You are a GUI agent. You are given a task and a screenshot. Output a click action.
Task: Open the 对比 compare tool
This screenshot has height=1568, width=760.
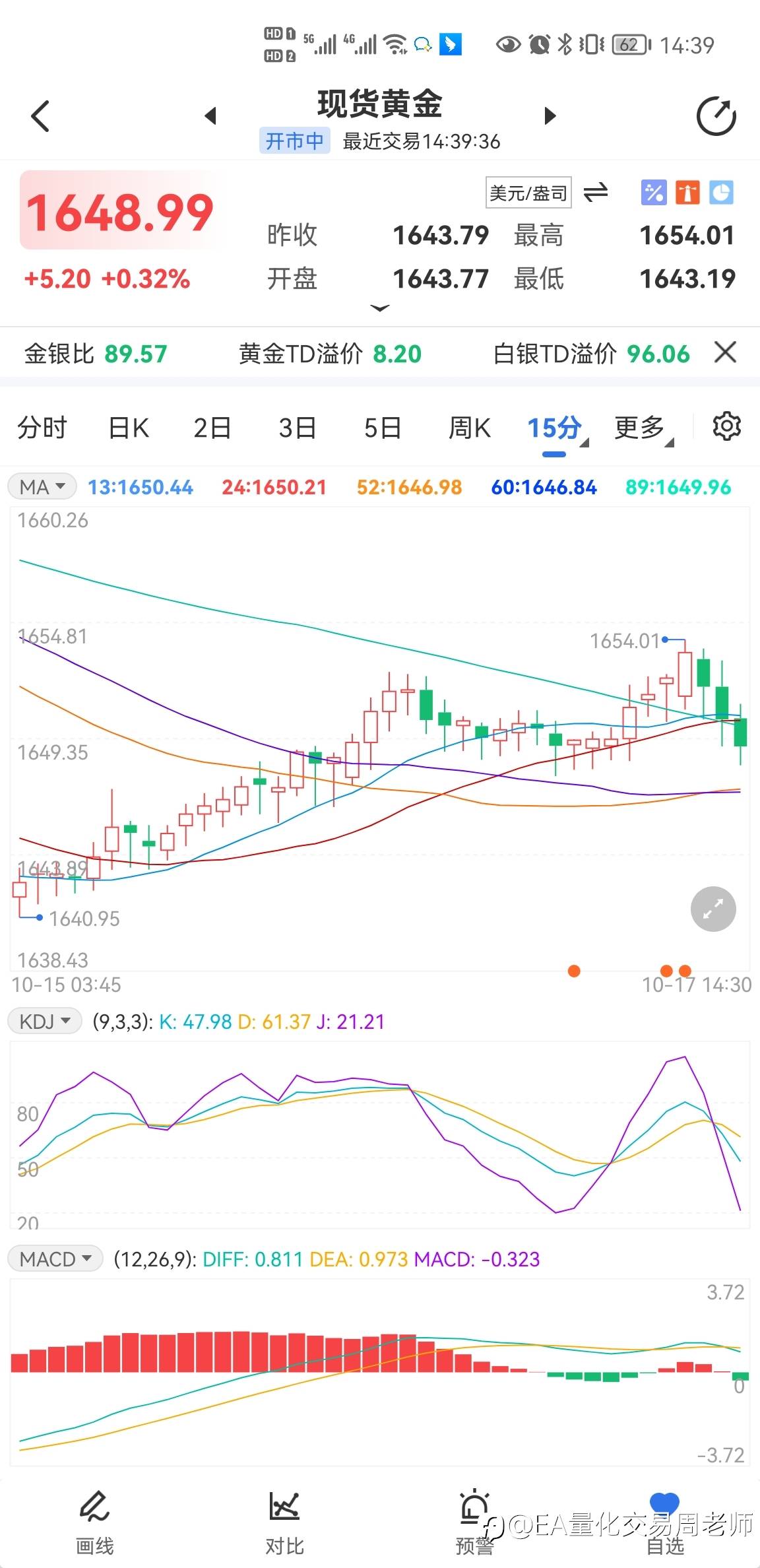(x=284, y=1522)
